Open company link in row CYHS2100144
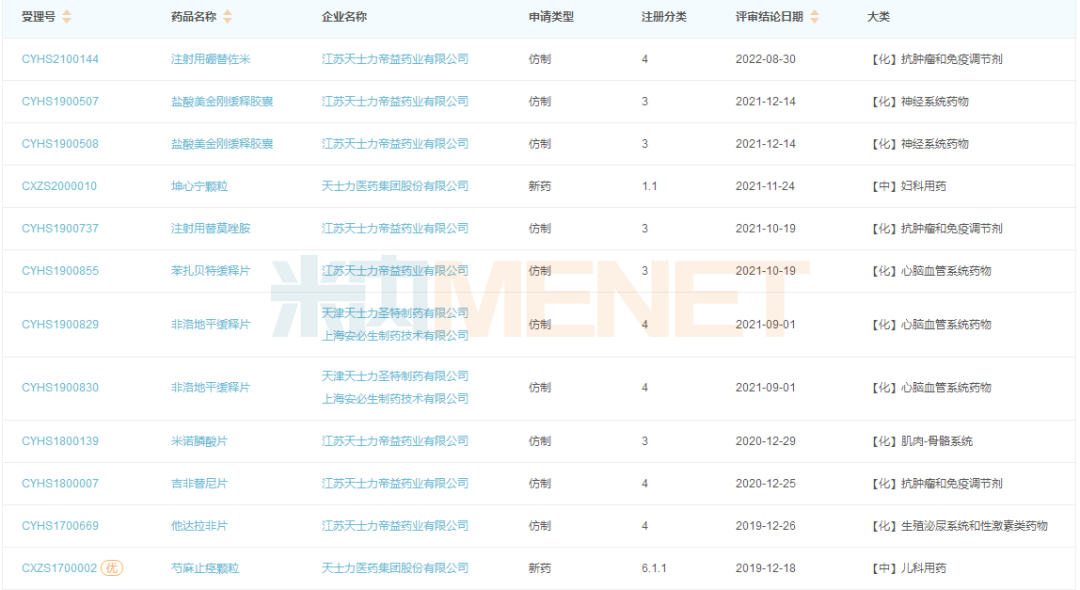1080x590 pixels. (395, 59)
